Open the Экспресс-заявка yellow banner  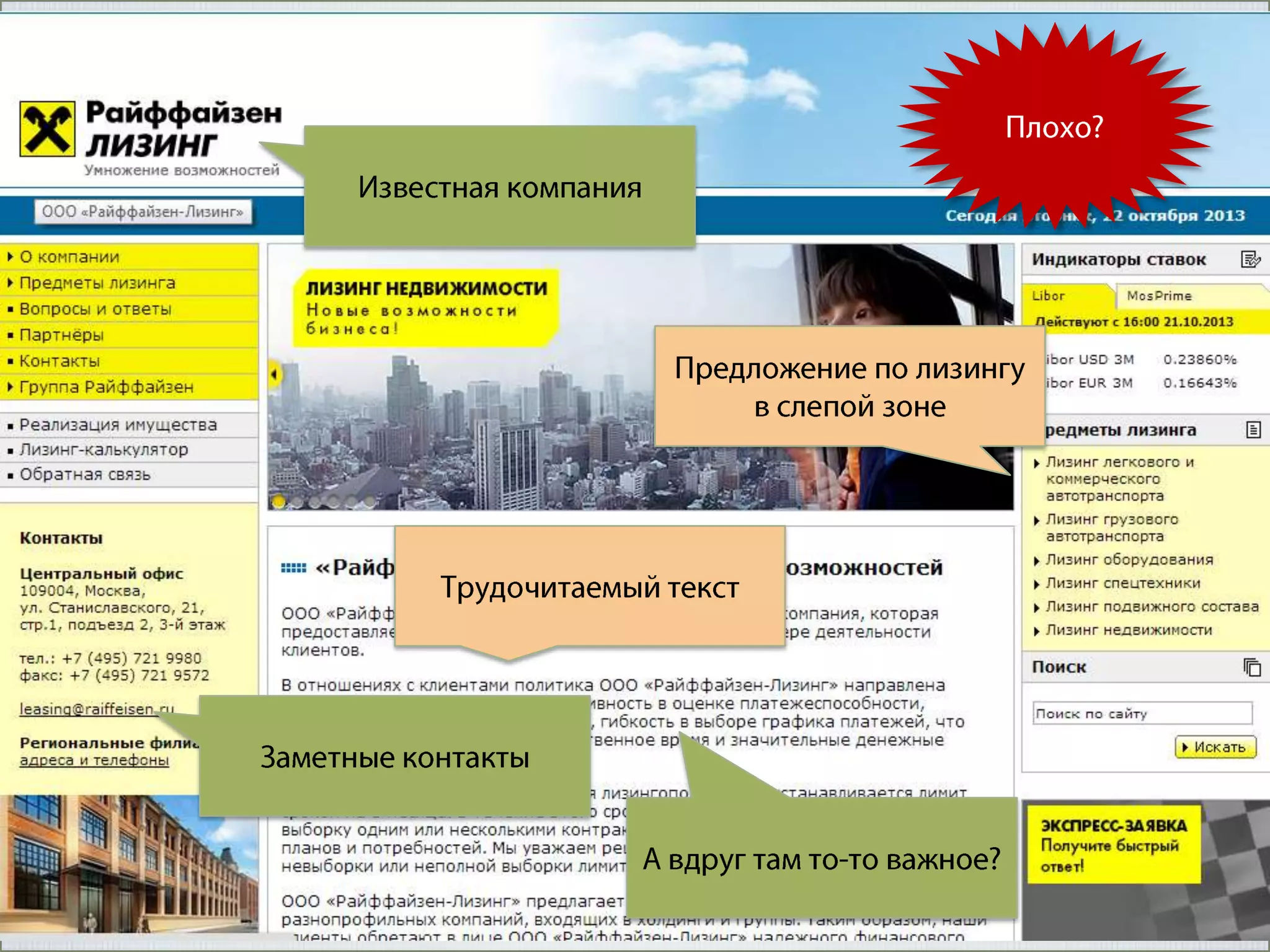pyautogui.click(x=1113, y=845)
